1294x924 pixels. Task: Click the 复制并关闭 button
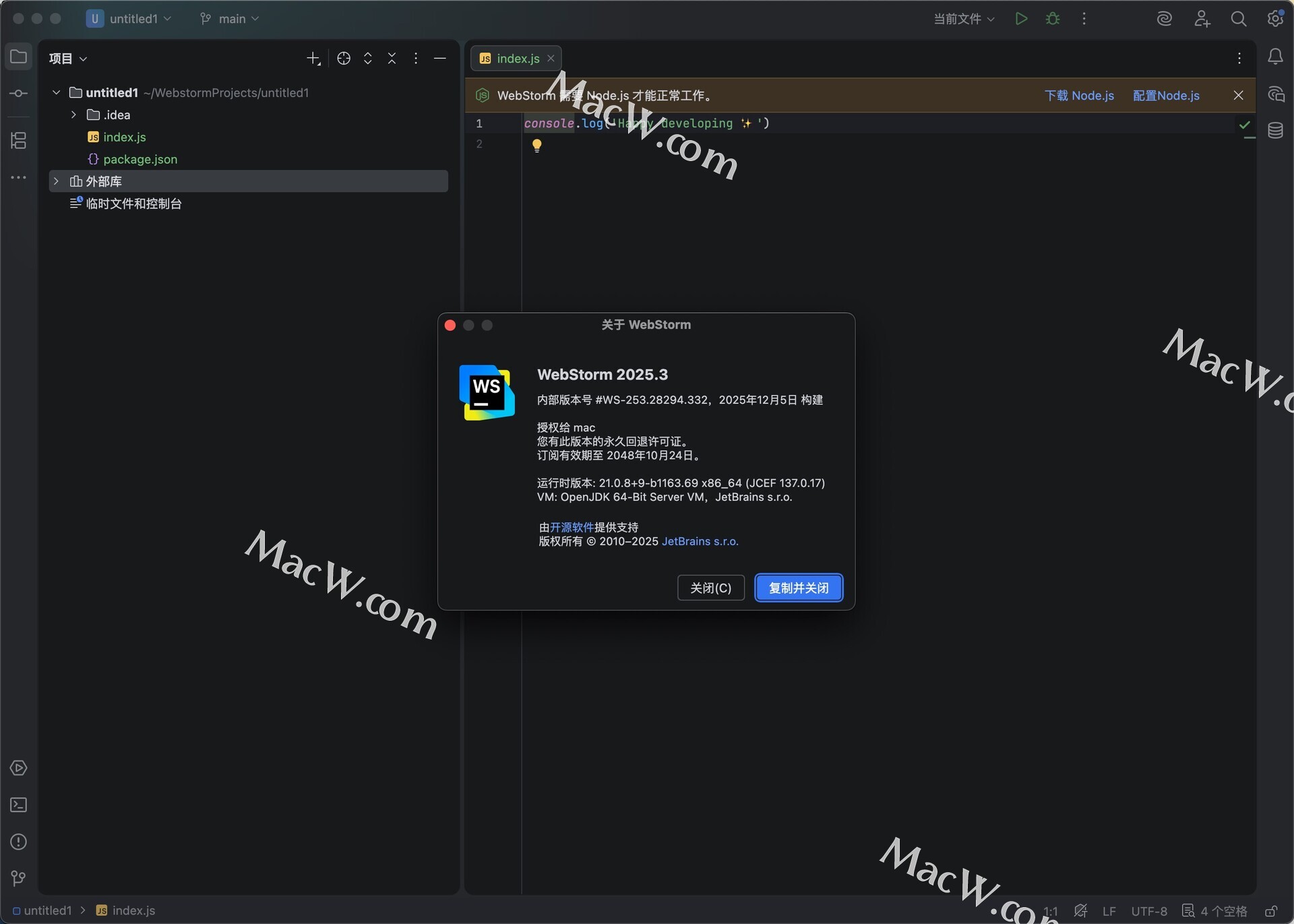point(799,588)
